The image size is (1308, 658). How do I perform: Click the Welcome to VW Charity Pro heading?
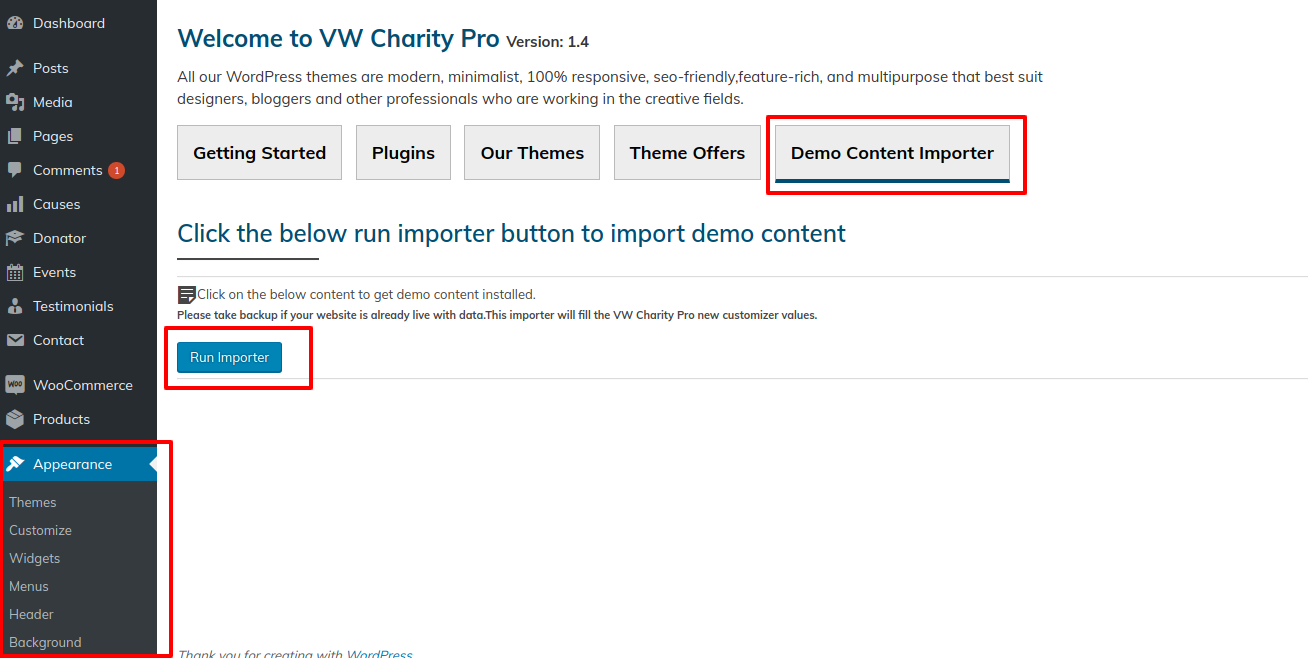338,39
